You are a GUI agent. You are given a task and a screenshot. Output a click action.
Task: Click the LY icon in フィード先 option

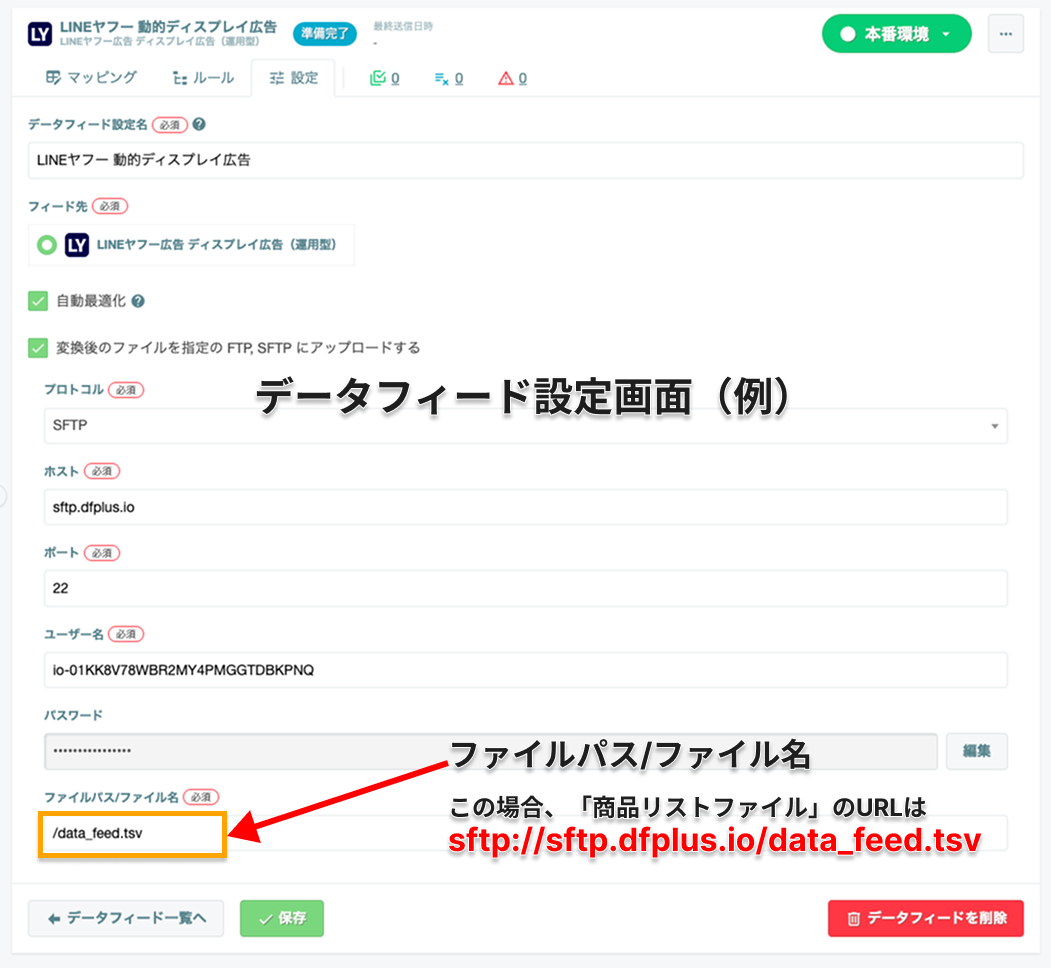tap(76, 245)
